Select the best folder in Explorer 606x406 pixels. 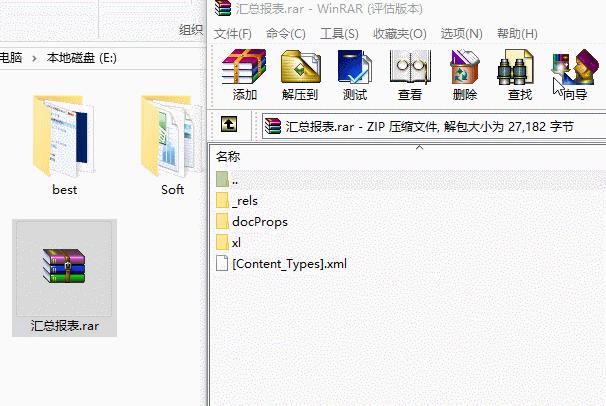click(x=64, y=135)
